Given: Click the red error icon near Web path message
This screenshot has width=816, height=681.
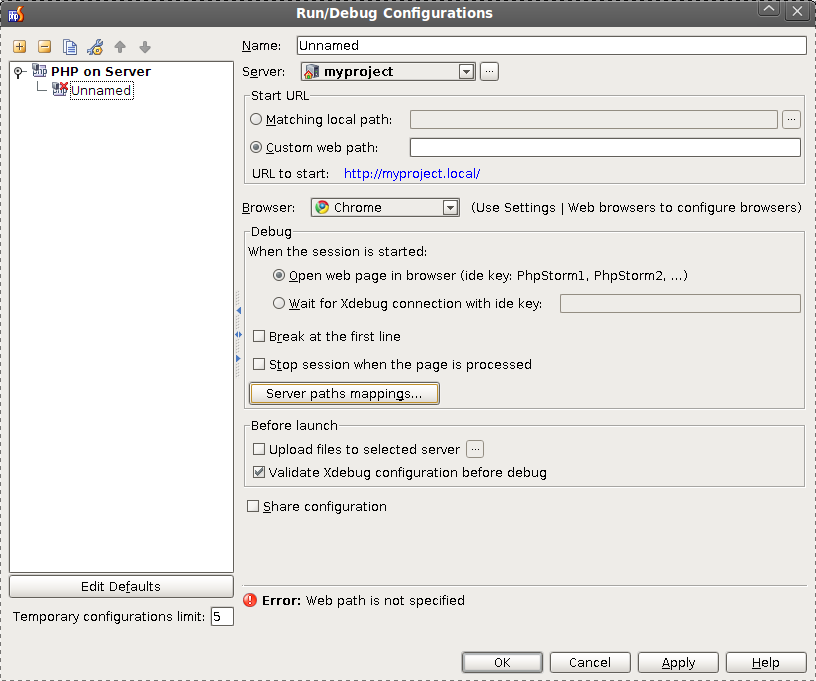Looking at the screenshot, I should pos(250,600).
